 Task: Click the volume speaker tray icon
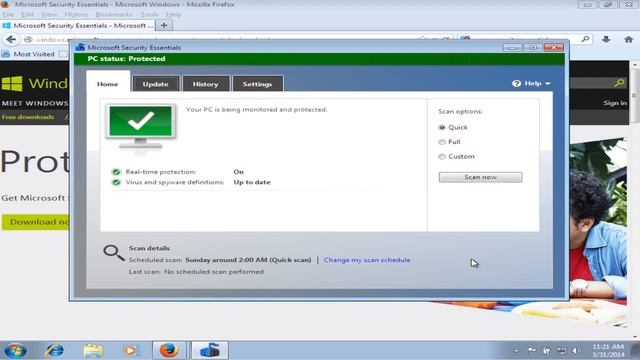click(576, 350)
